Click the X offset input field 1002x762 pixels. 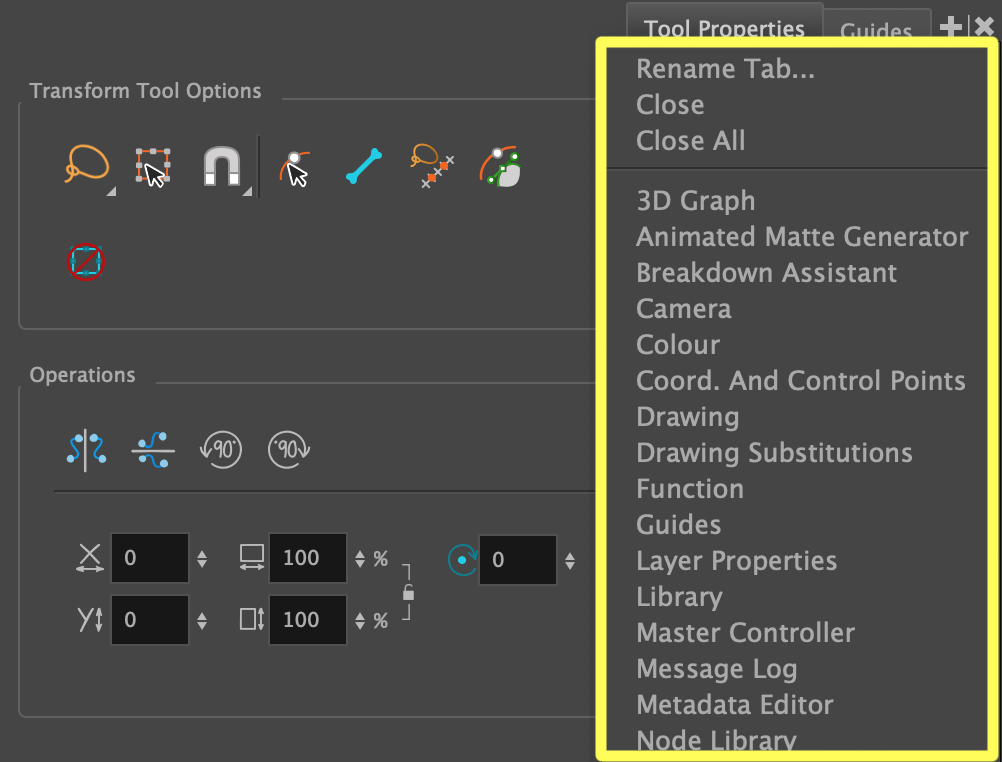[x=148, y=559]
